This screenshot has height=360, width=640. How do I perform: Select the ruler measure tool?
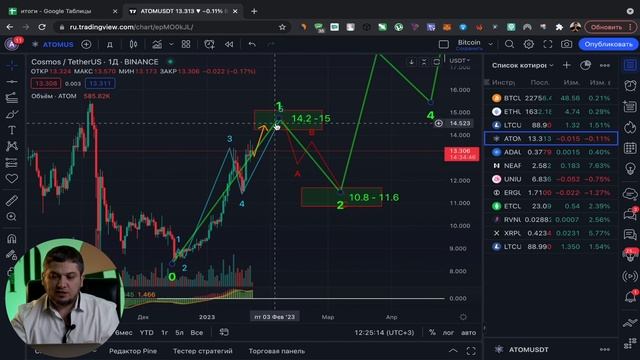click(x=12, y=200)
